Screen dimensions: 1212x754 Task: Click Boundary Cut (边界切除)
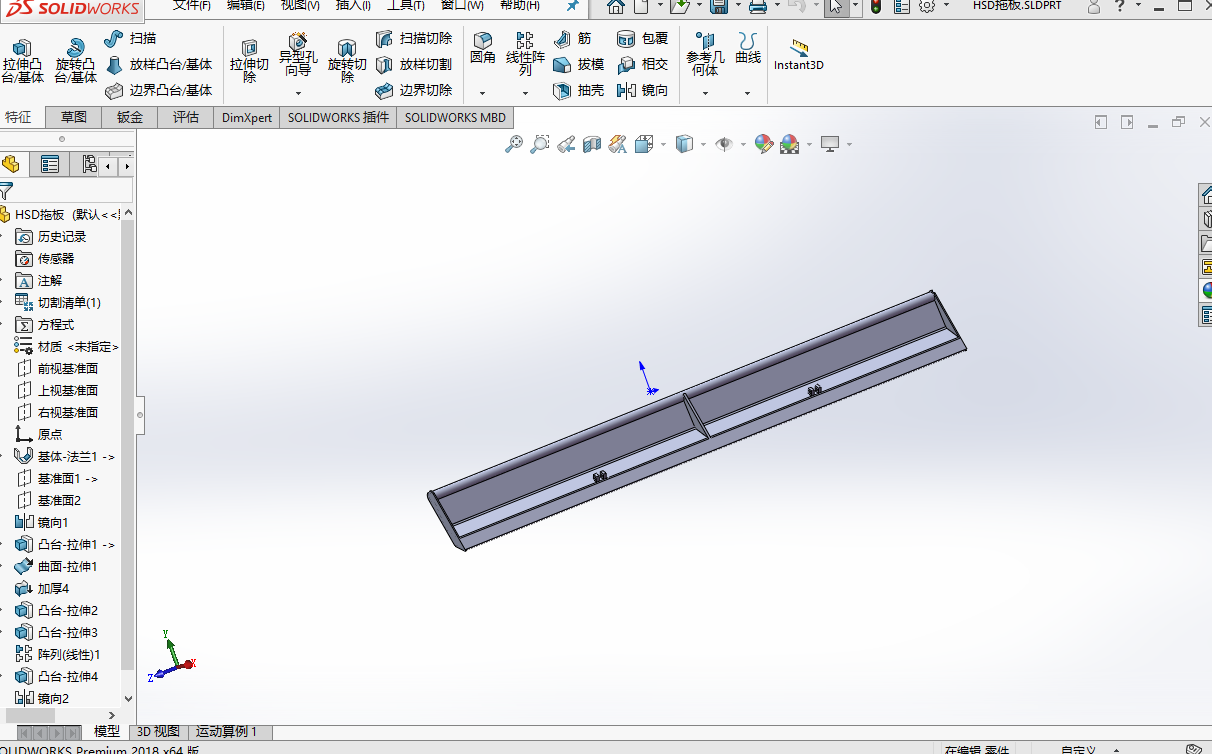[x=414, y=90]
